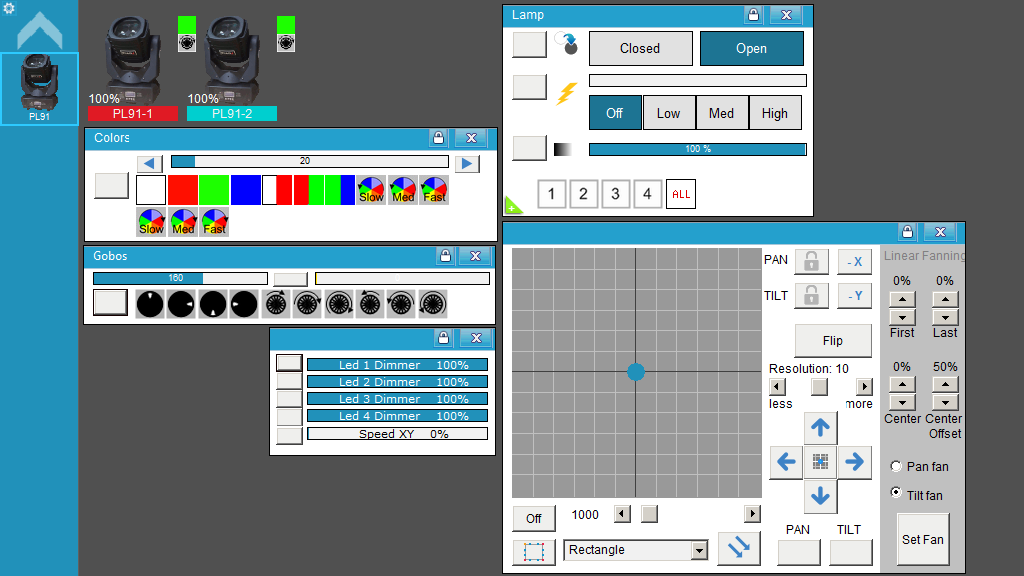Viewport: 1024px width, 576px height.
Task: Set shutter to Closed
Action: coord(641,48)
